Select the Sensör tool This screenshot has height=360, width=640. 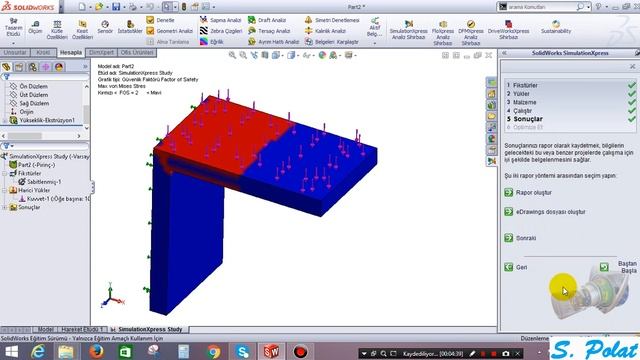coord(105,27)
